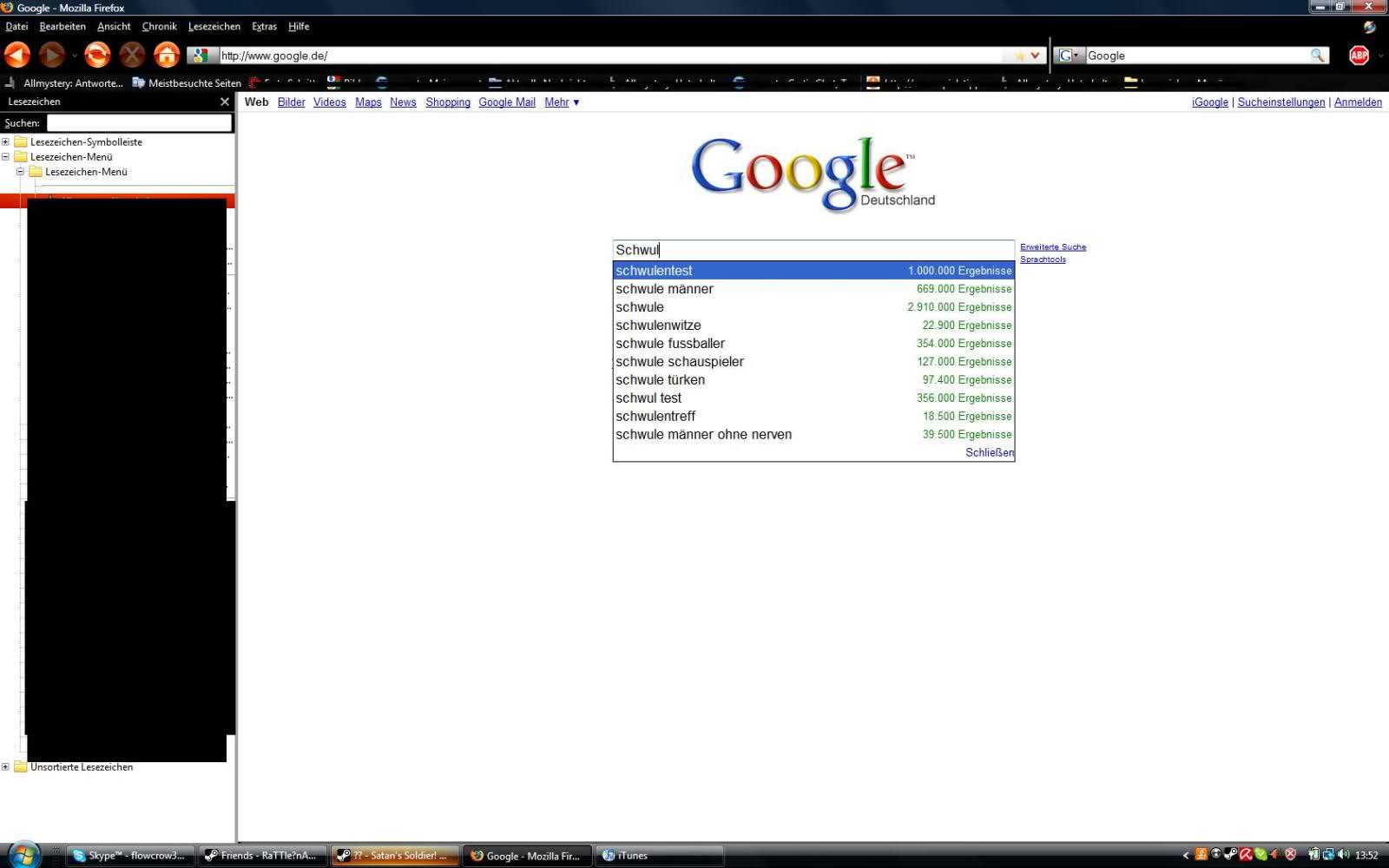Reload the page with the refresh icon
1389x868 pixels.
coord(97,55)
